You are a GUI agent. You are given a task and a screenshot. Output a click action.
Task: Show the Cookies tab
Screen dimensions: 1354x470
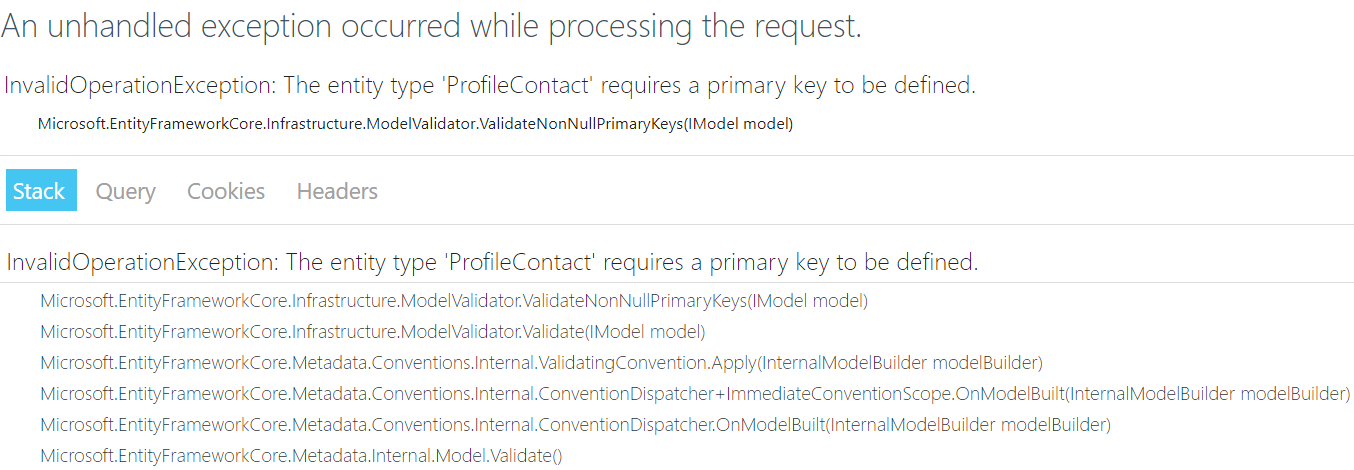pos(226,191)
